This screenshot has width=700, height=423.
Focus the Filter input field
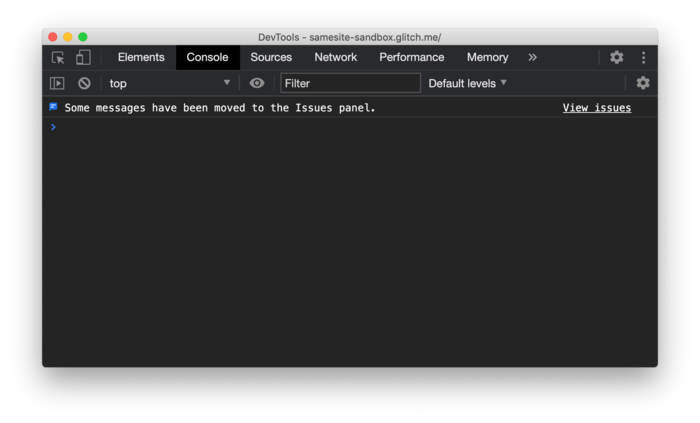click(350, 83)
